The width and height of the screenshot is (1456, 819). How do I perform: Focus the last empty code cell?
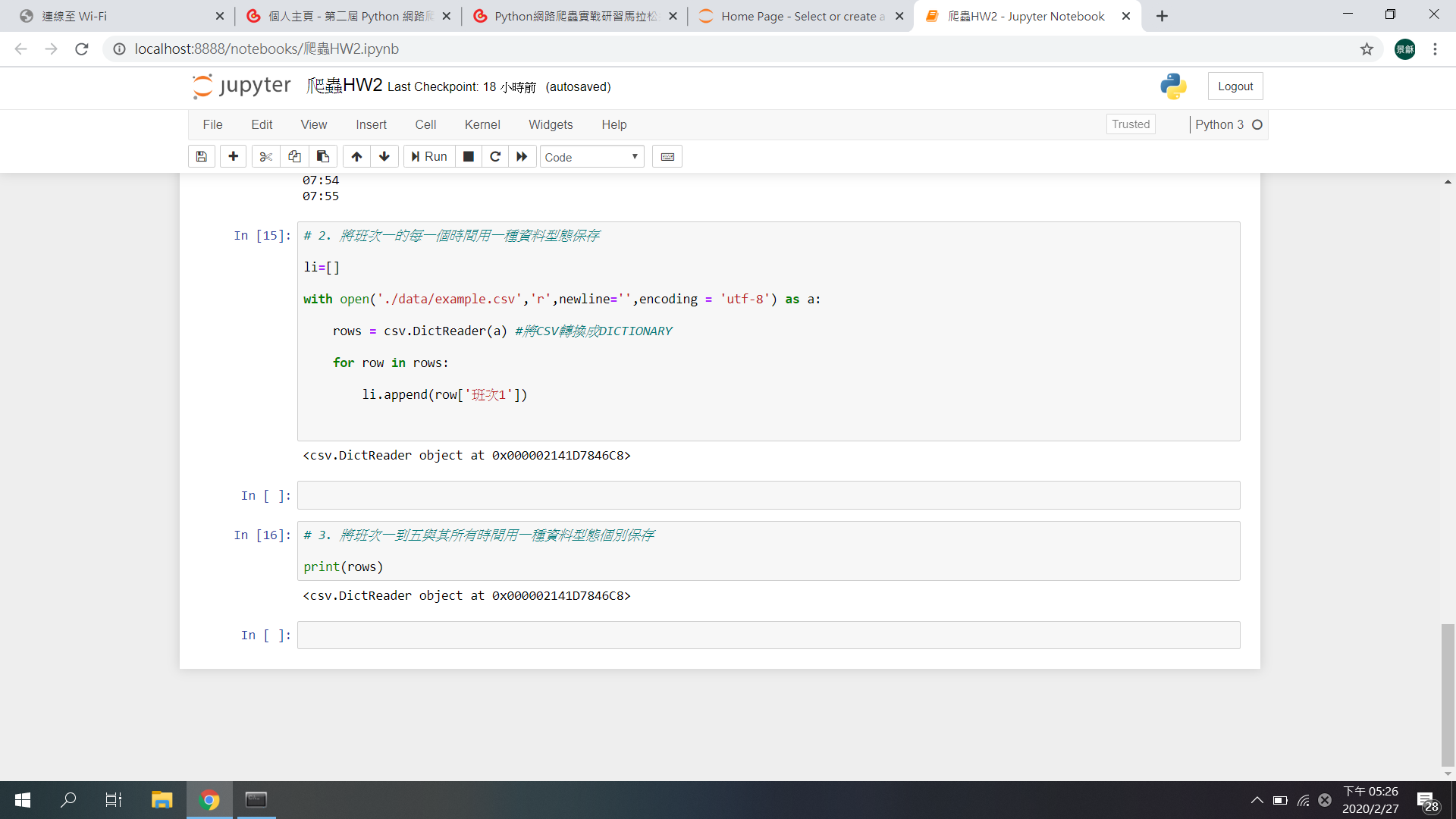pyautogui.click(x=768, y=635)
